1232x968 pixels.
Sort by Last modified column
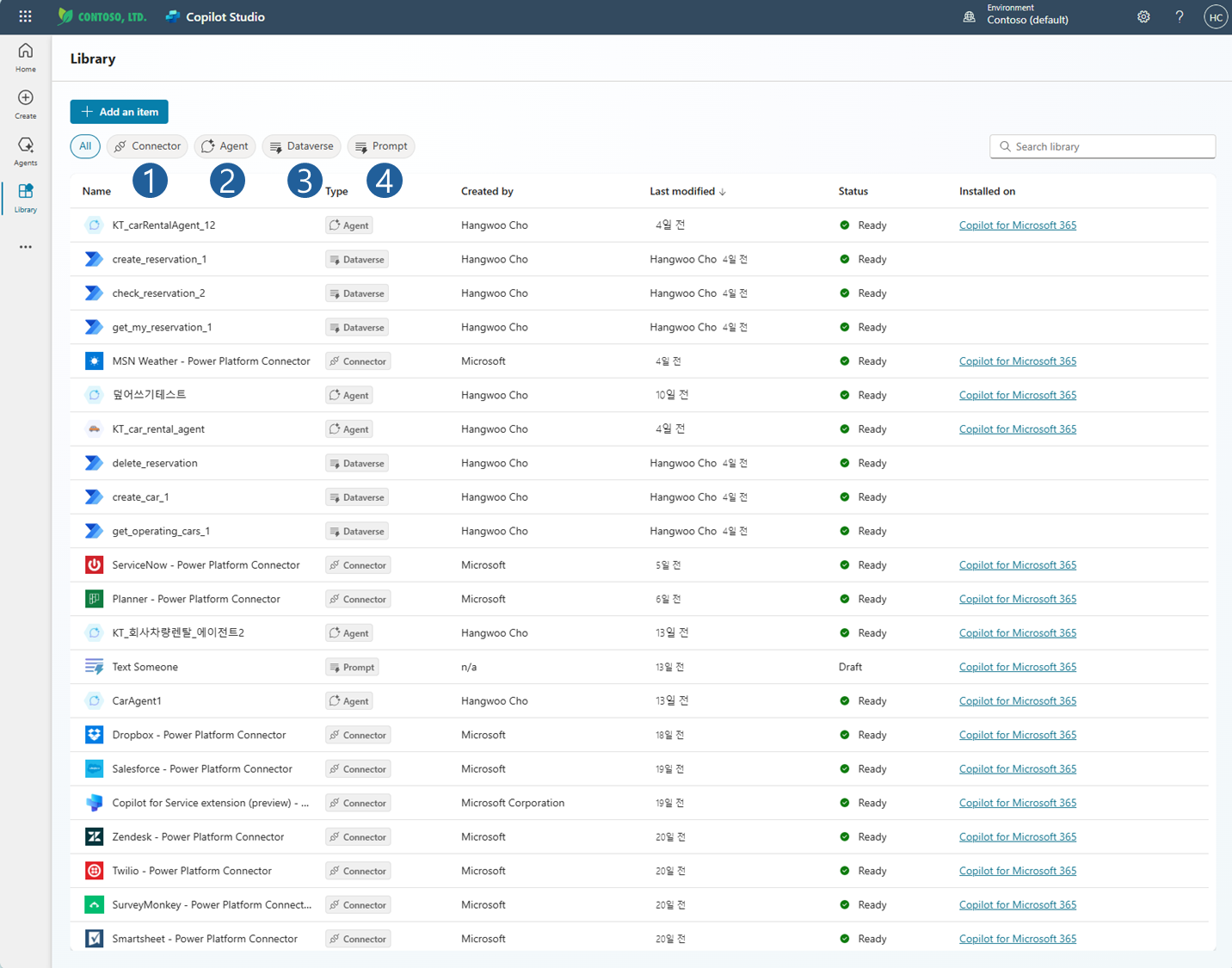pos(687,191)
